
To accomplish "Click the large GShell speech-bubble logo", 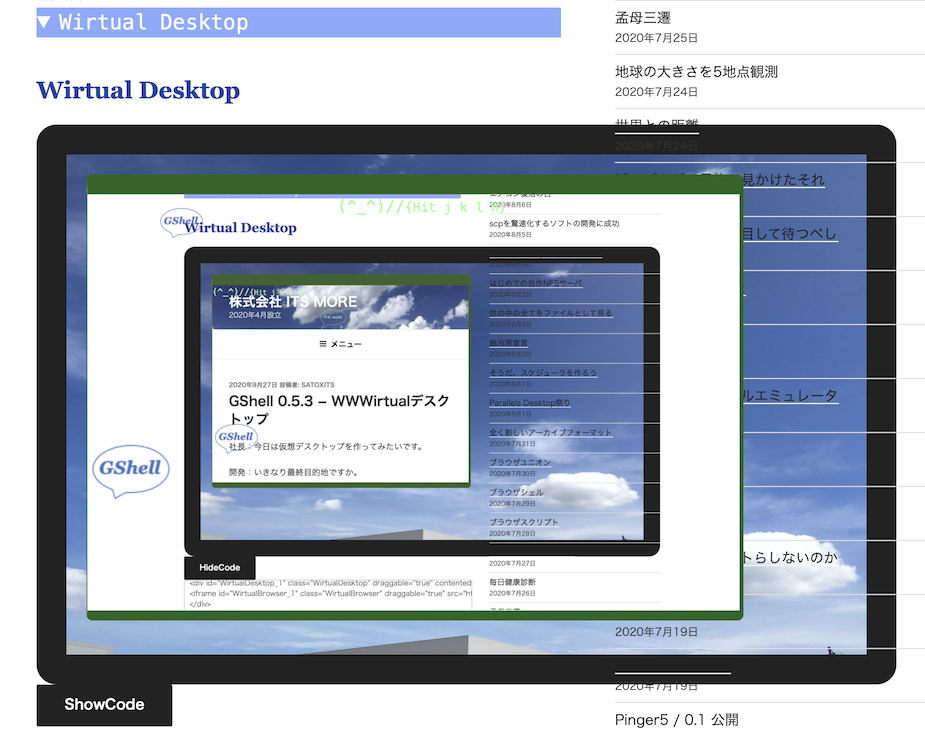I will (132, 471).
